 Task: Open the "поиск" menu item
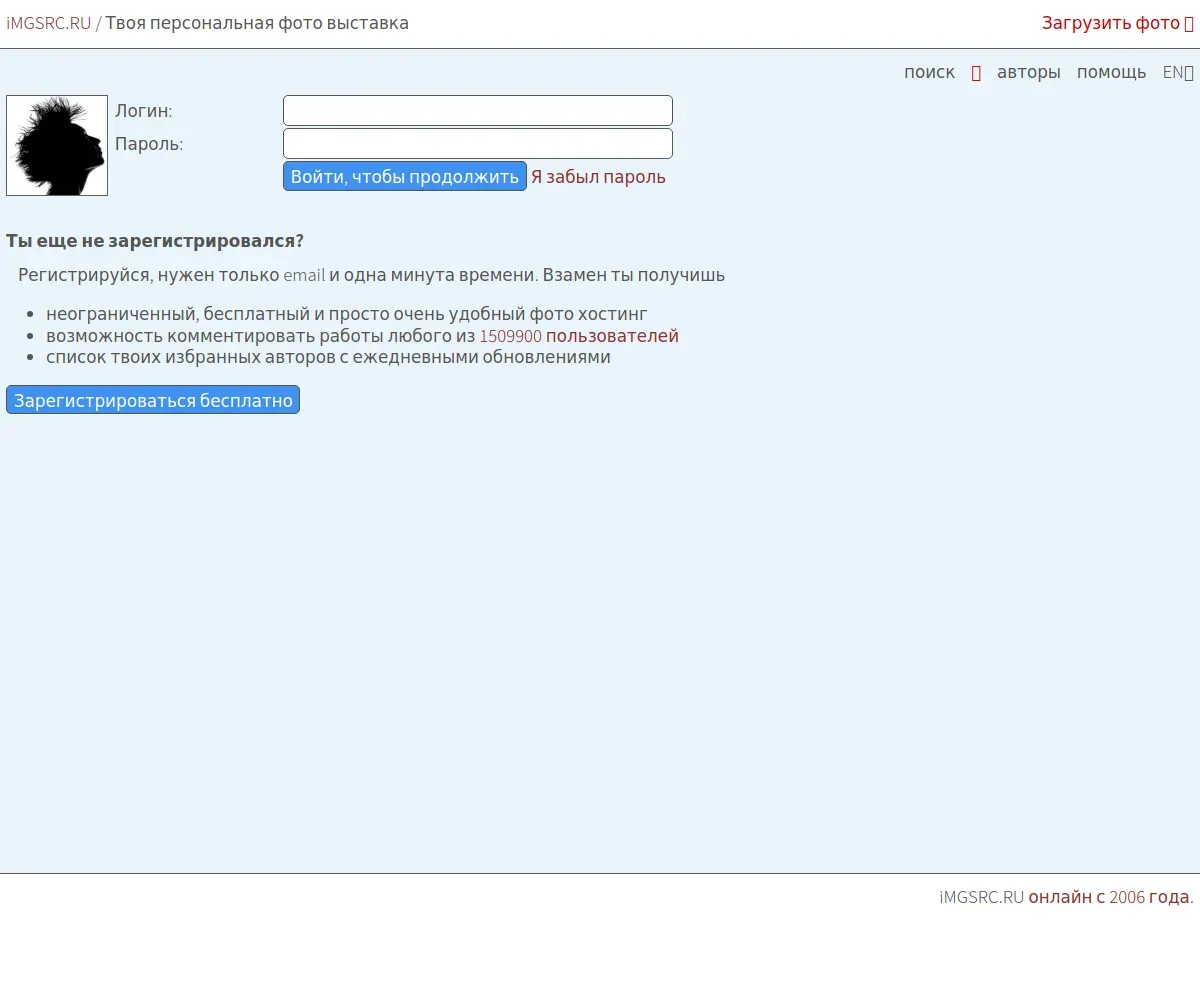tap(929, 72)
